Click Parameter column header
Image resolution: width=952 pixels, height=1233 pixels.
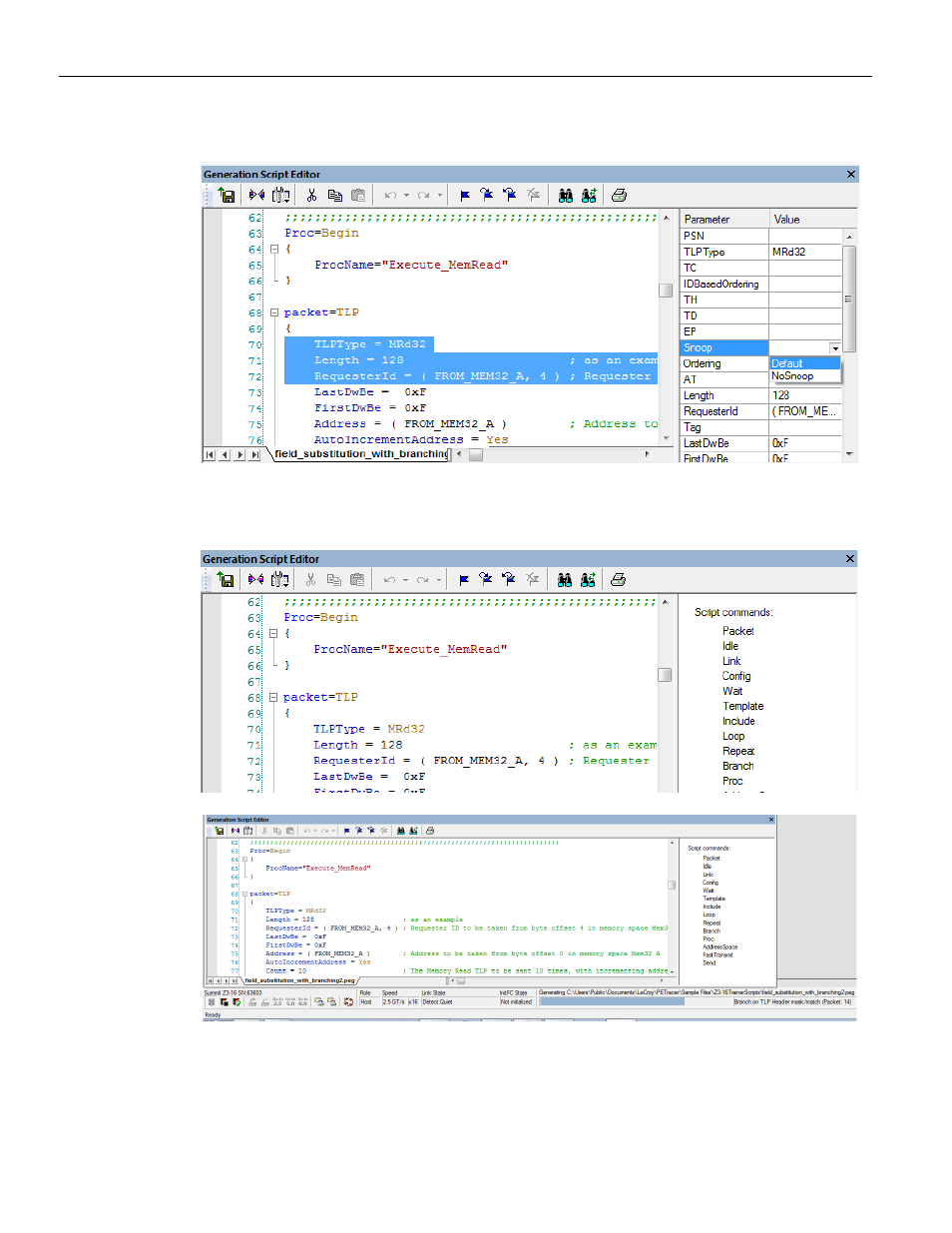click(724, 220)
